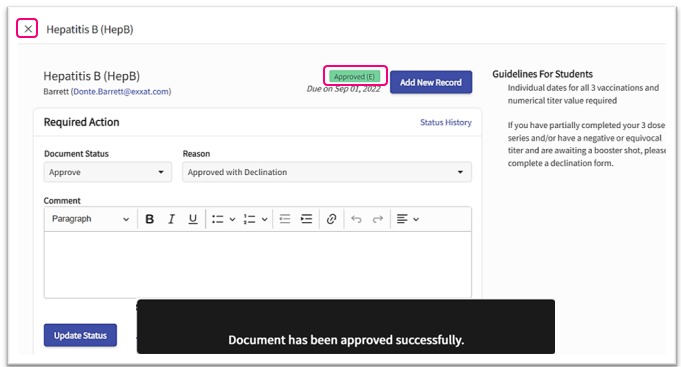Expand the Document Status dropdown
Screen dimensions: 681x367
(x=108, y=172)
